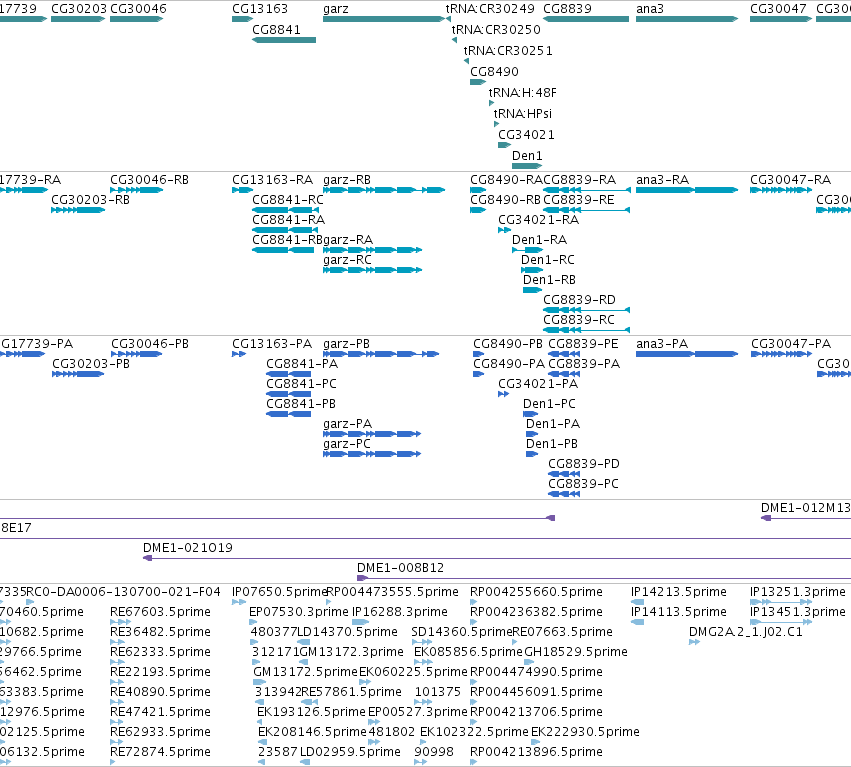Open the CG8841-RA transcript
Viewport: 851px width, 767px height.
point(285,230)
